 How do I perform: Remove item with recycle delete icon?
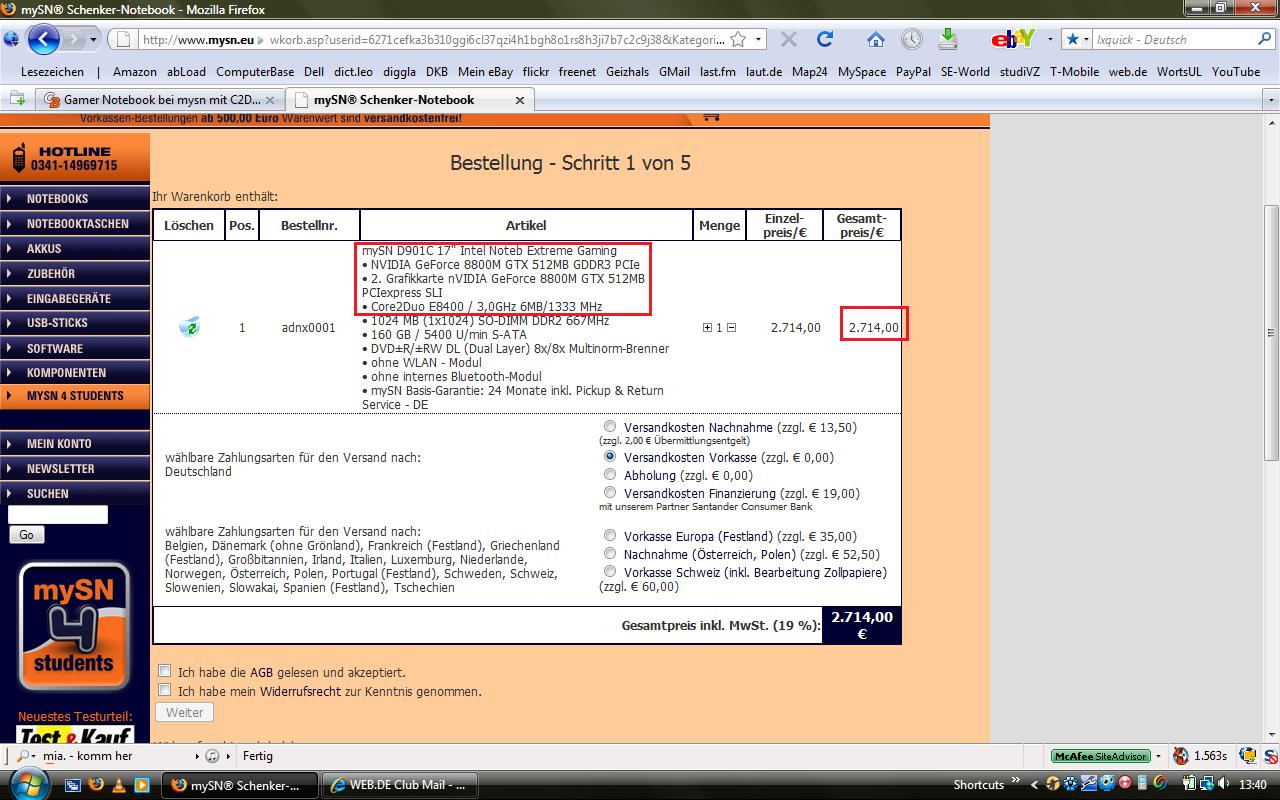(x=189, y=327)
